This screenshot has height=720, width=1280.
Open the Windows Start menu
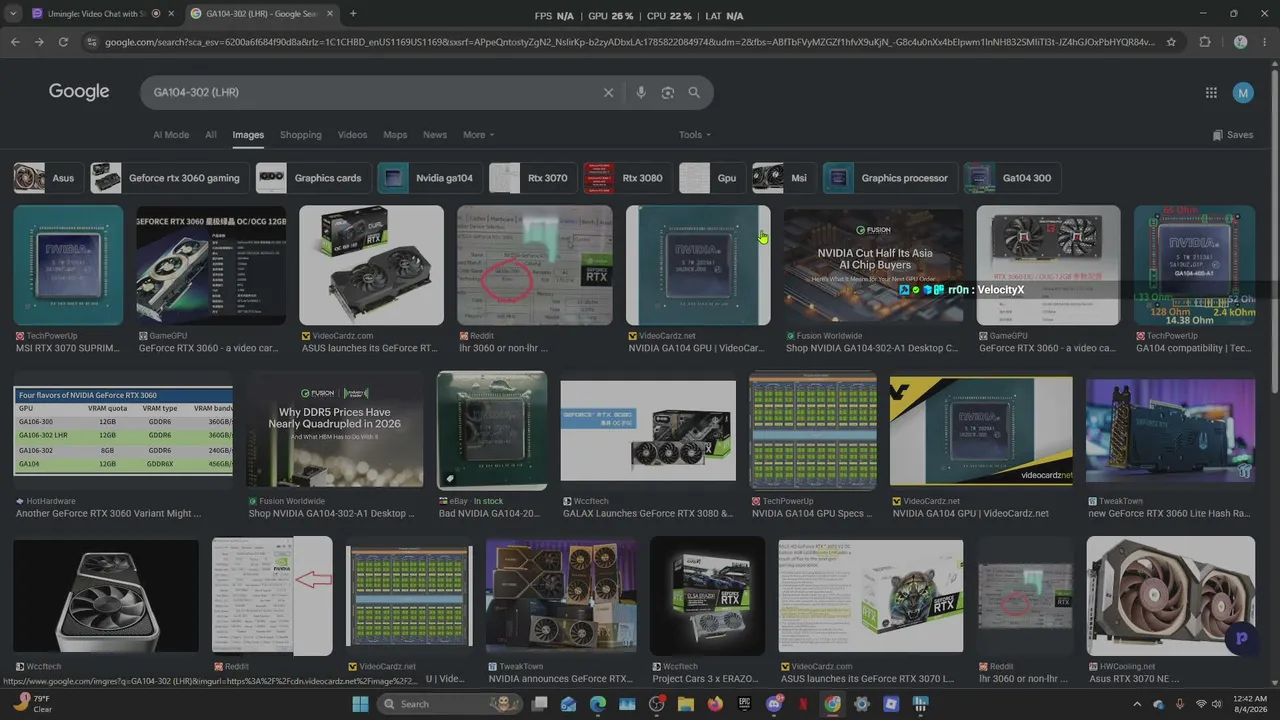coord(361,704)
